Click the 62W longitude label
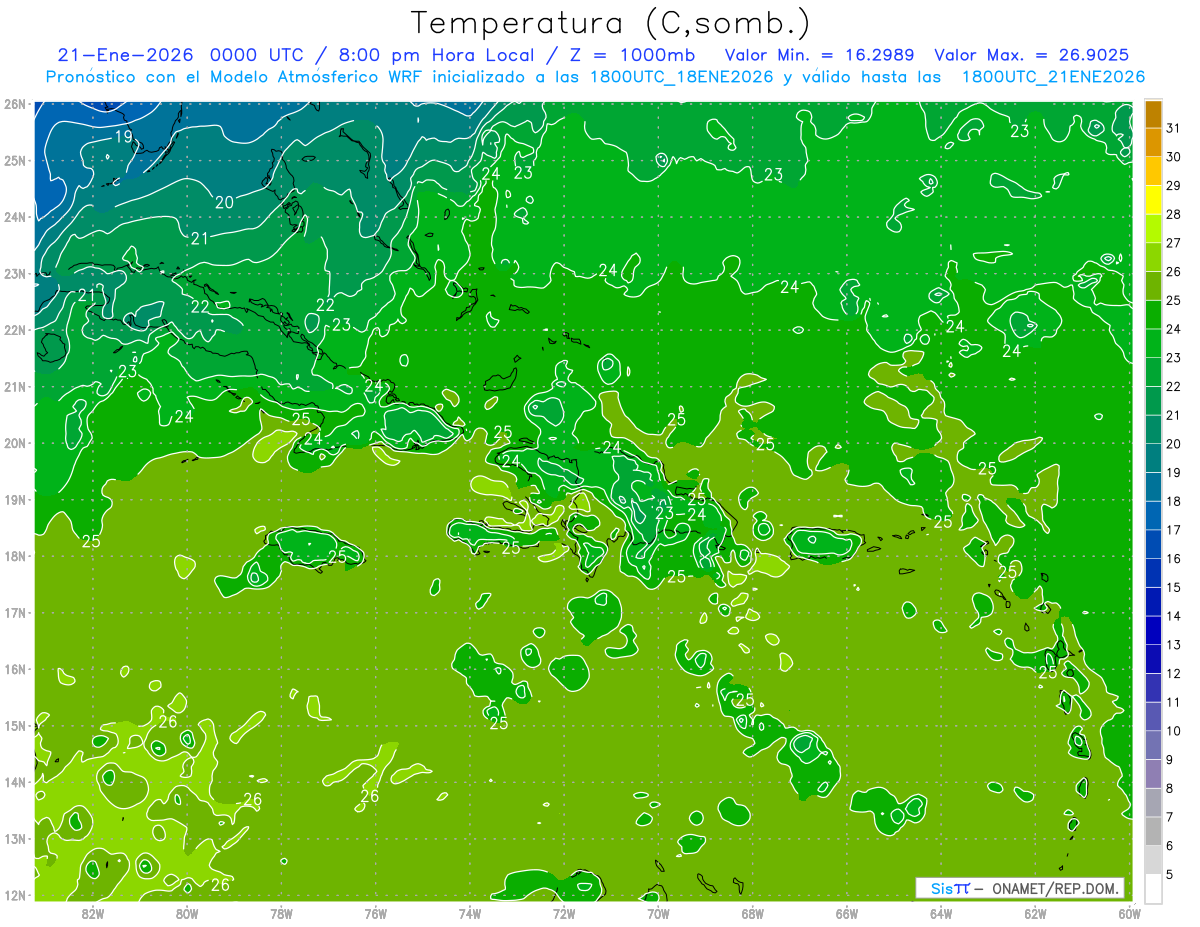 click(x=1035, y=912)
